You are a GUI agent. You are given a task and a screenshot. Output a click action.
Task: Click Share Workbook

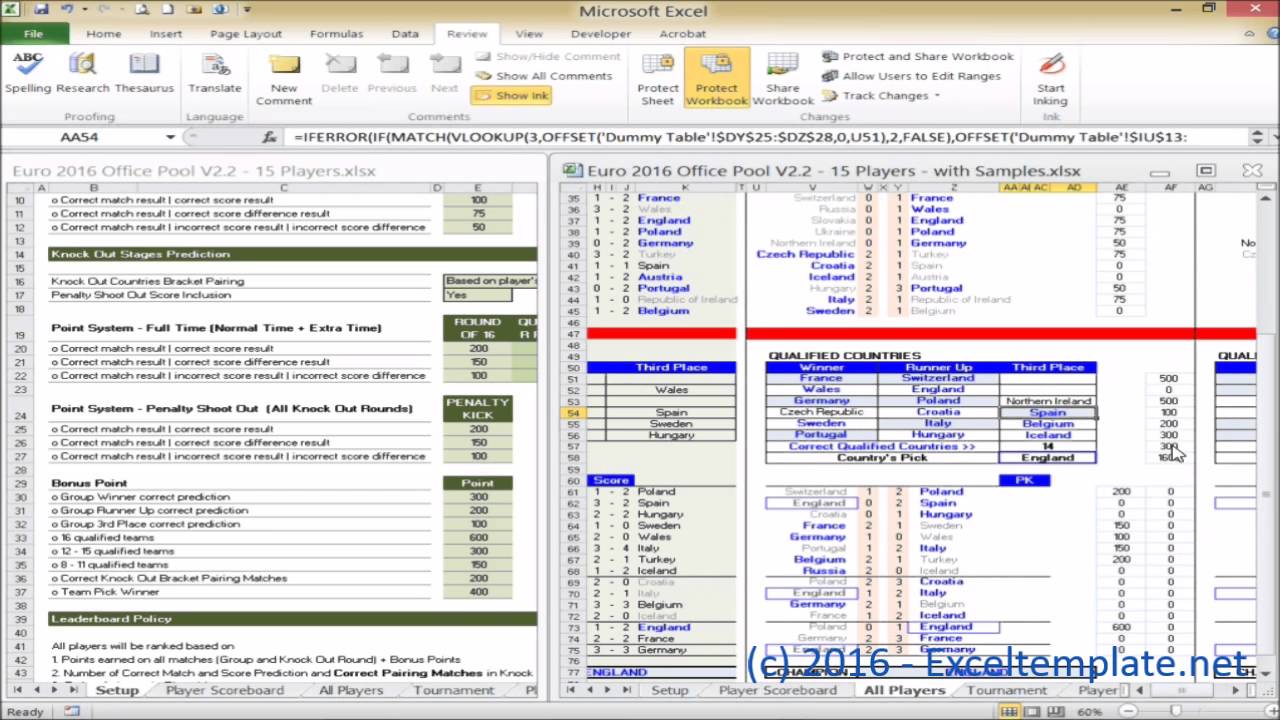click(783, 79)
